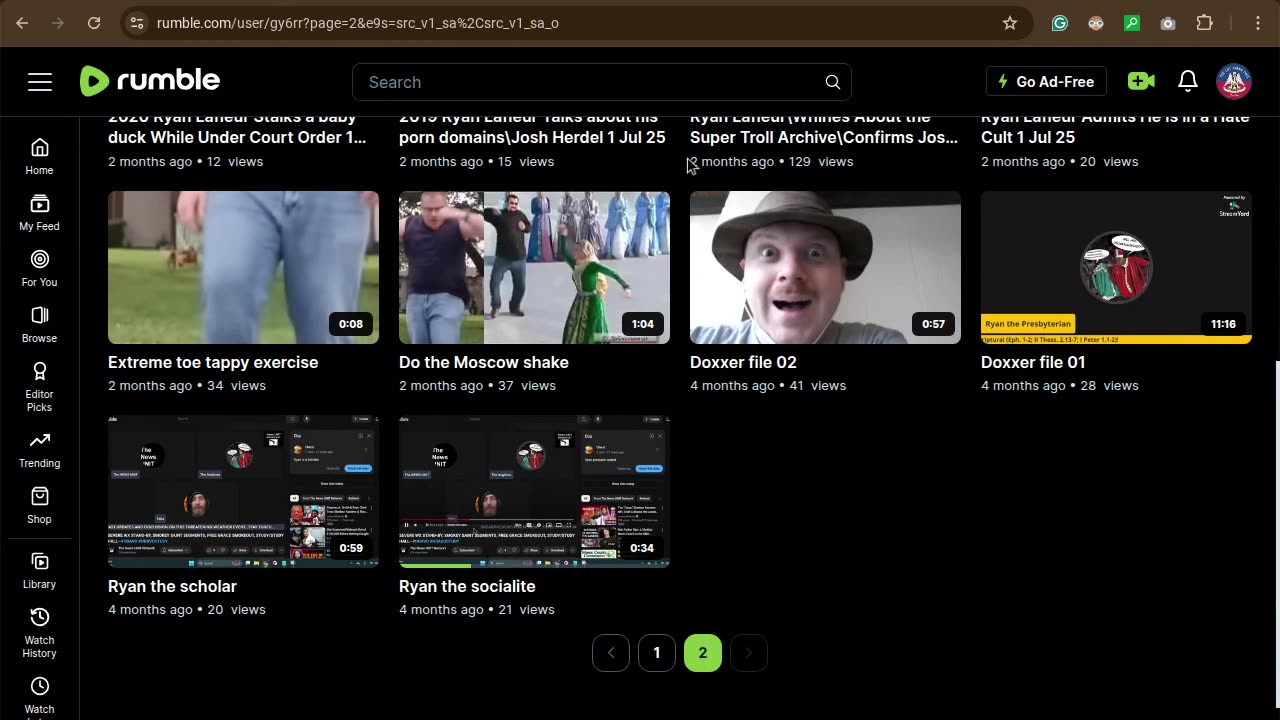Open the hamburger navigation menu

click(x=40, y=82)
